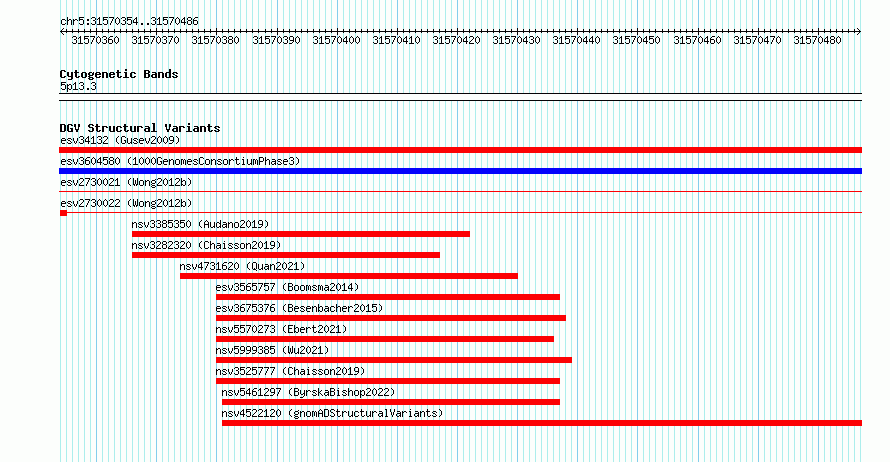Click ruler position 31570360
The width and height of the screenshot is (890, 462).
[x=95, y=40]
